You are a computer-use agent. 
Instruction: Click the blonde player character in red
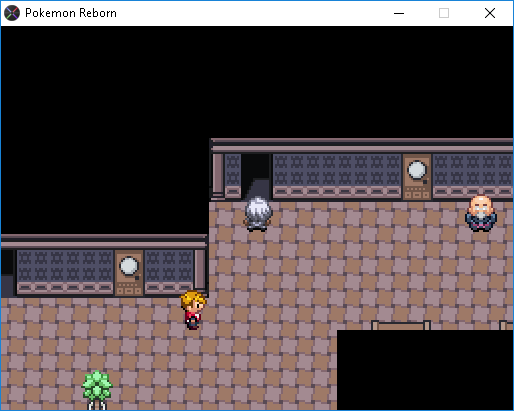point(193,310)
